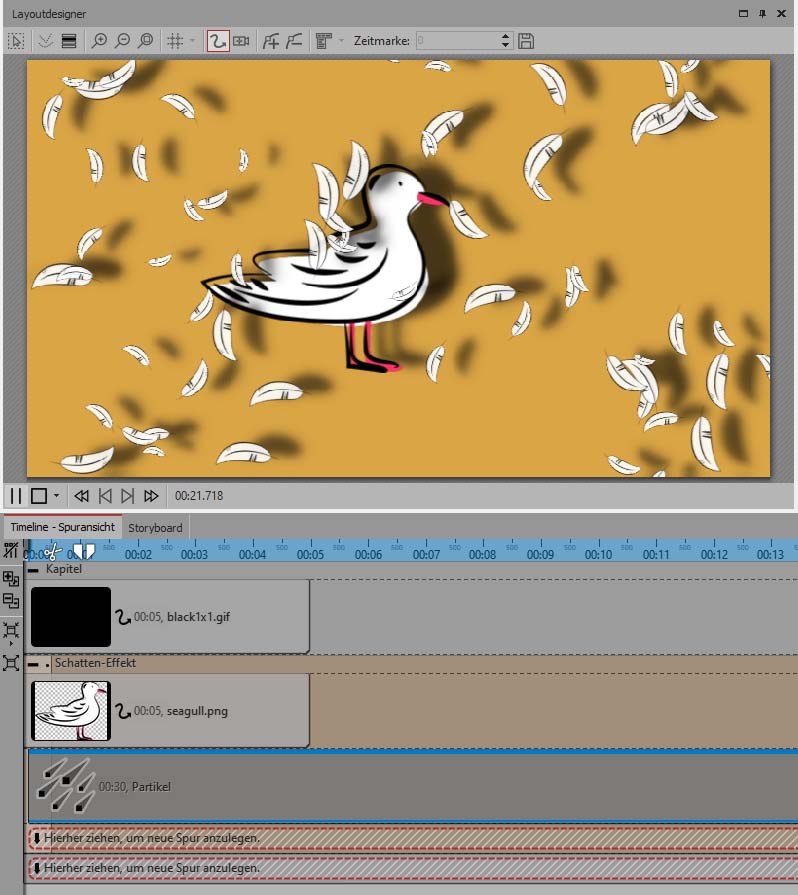798x895 pixels.
Task: Click the 00:21.718 playback time display
Action: (x=199, y=496)
